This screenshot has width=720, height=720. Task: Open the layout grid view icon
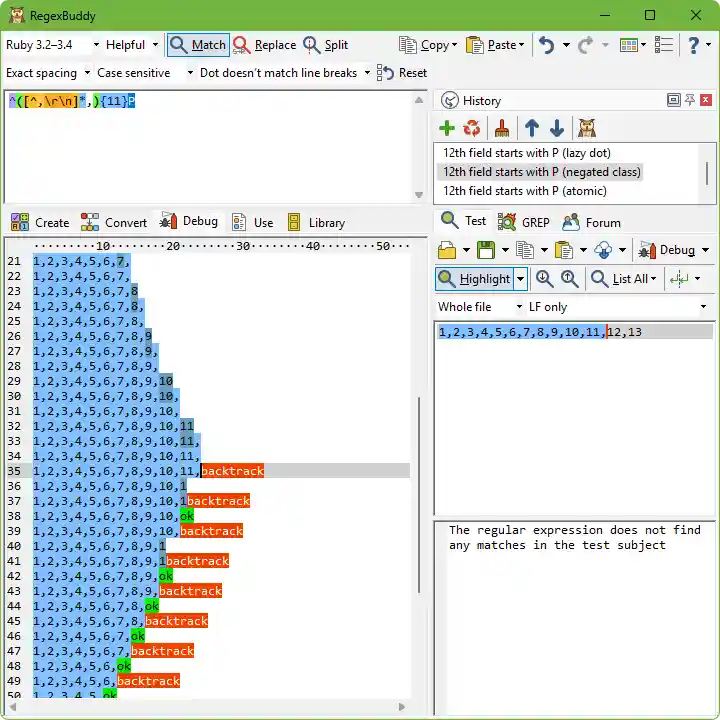click(629, 45)
